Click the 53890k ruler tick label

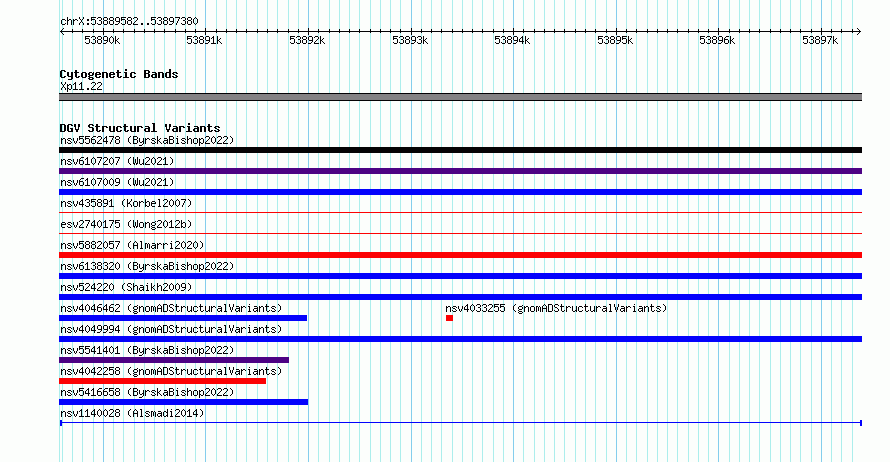tap(102, 40)
